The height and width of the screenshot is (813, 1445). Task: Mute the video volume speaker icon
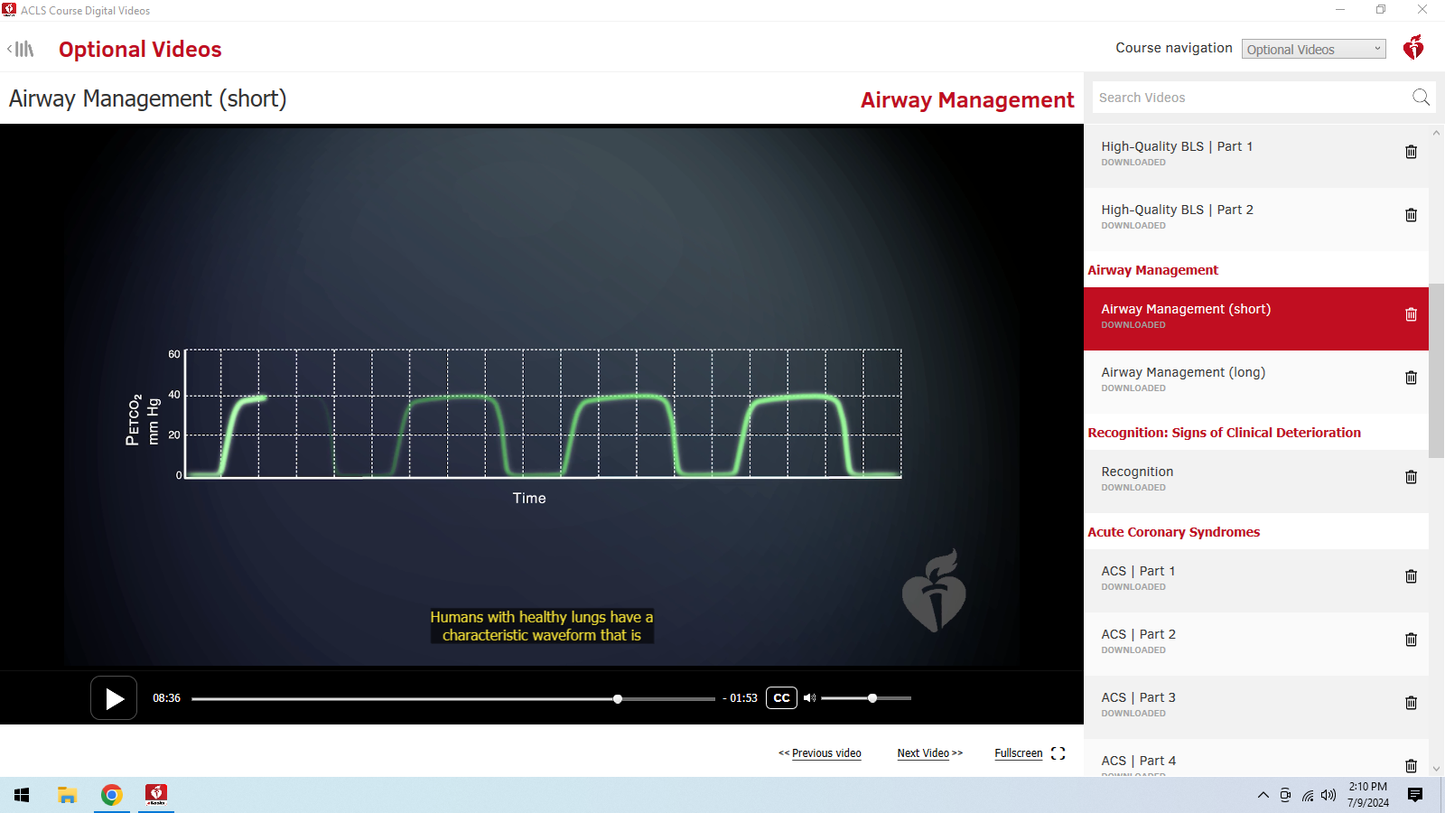(810, 697)
